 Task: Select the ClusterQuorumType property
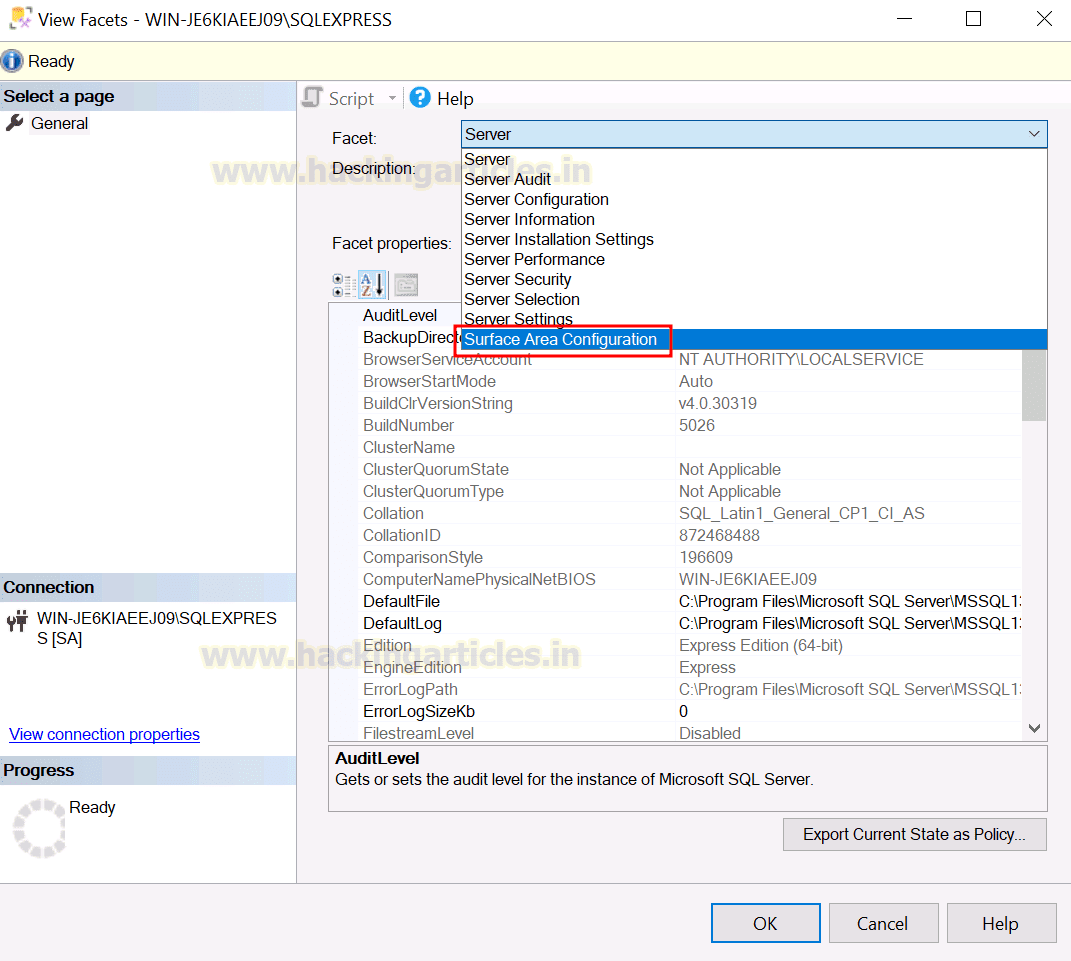point(434,492)
